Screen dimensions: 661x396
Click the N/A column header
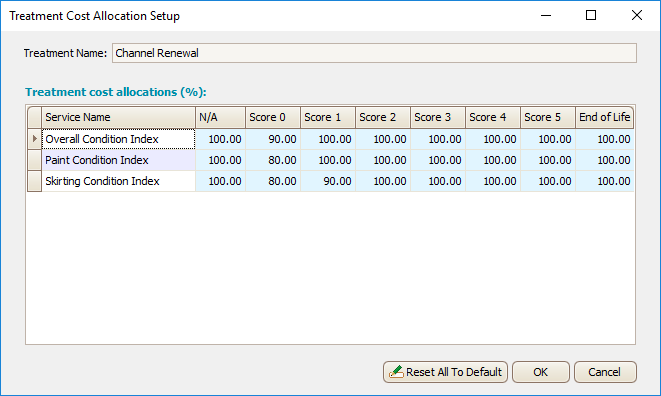click(x=220, y=117)
